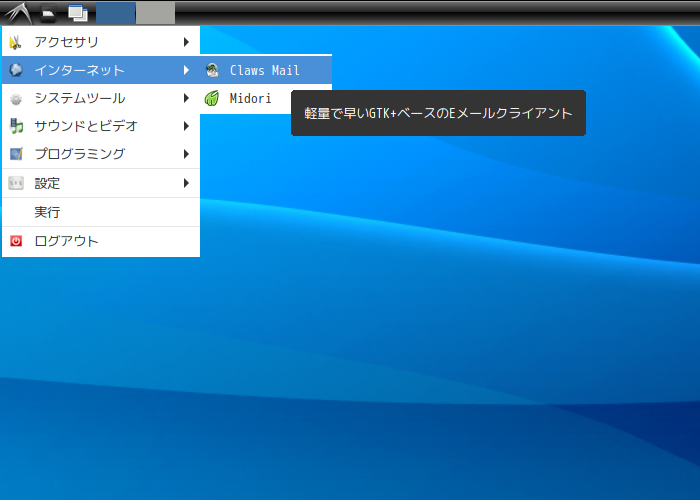Open the file manager panel icon
The width and height of the screenshot is (700, 500).
coord(48,13)
